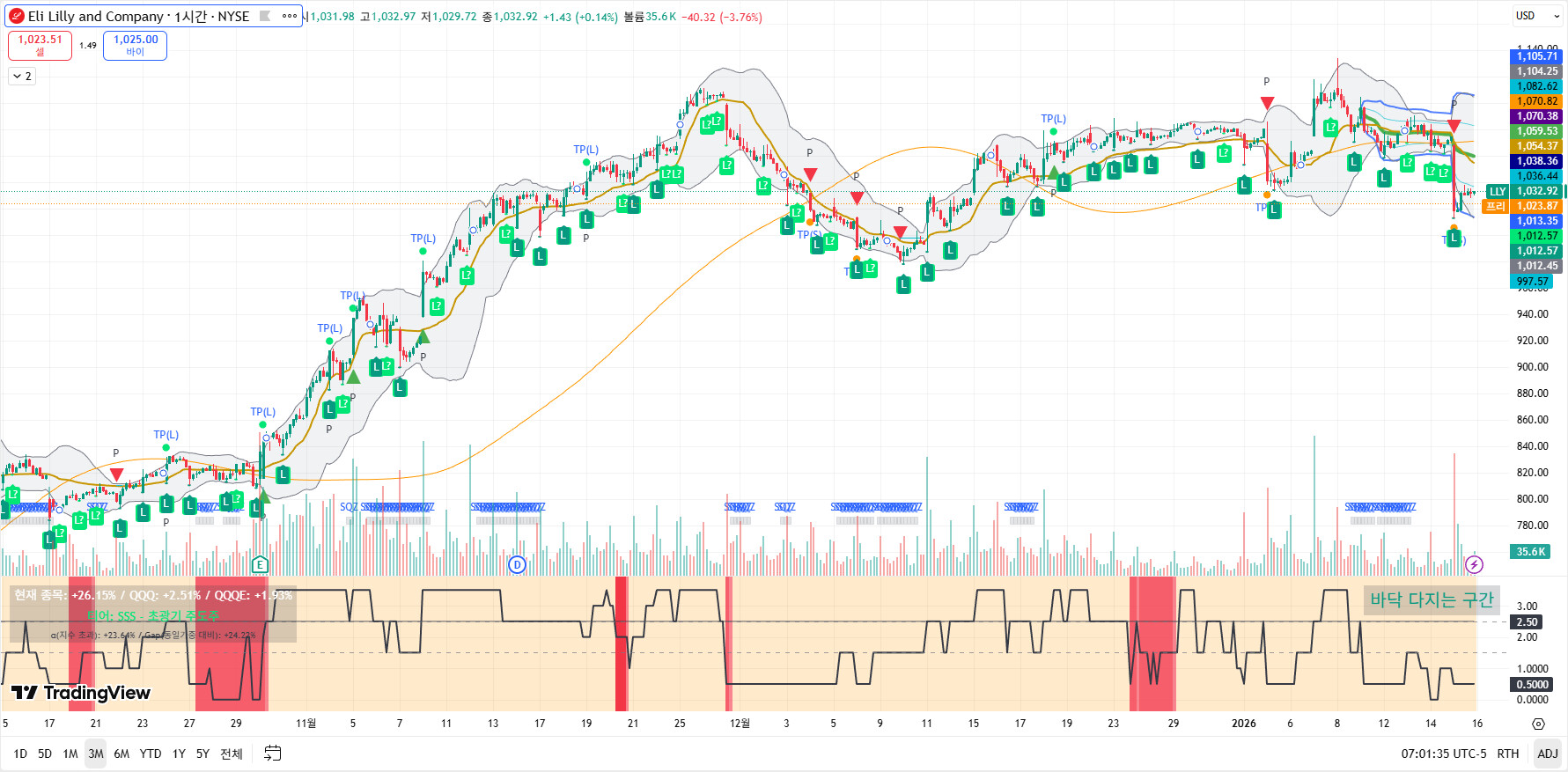Click the TP(S) label in December
Image resolution: width=1568 pixels, height=772 pixels.
809,235
